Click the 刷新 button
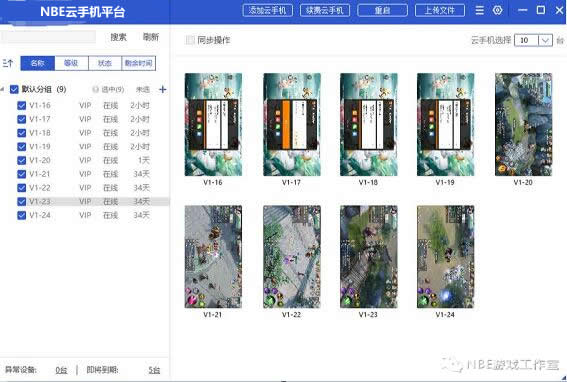This screenshot has height=382, width=567. [151, 37]
